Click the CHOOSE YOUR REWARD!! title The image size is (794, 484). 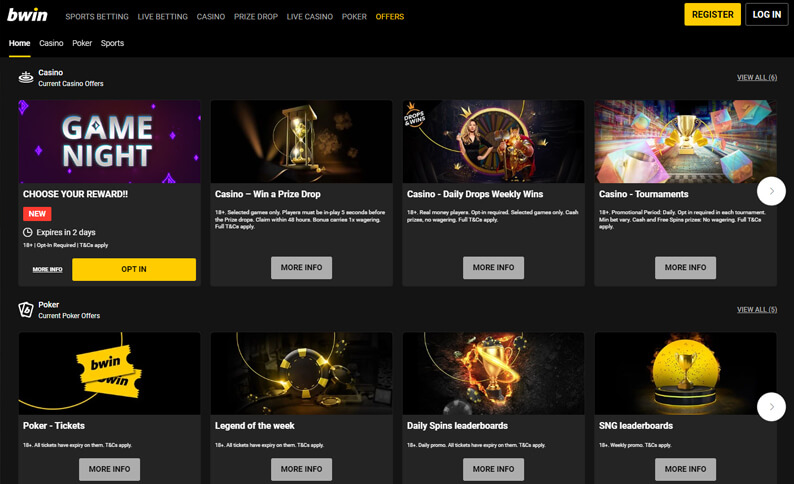75,194
